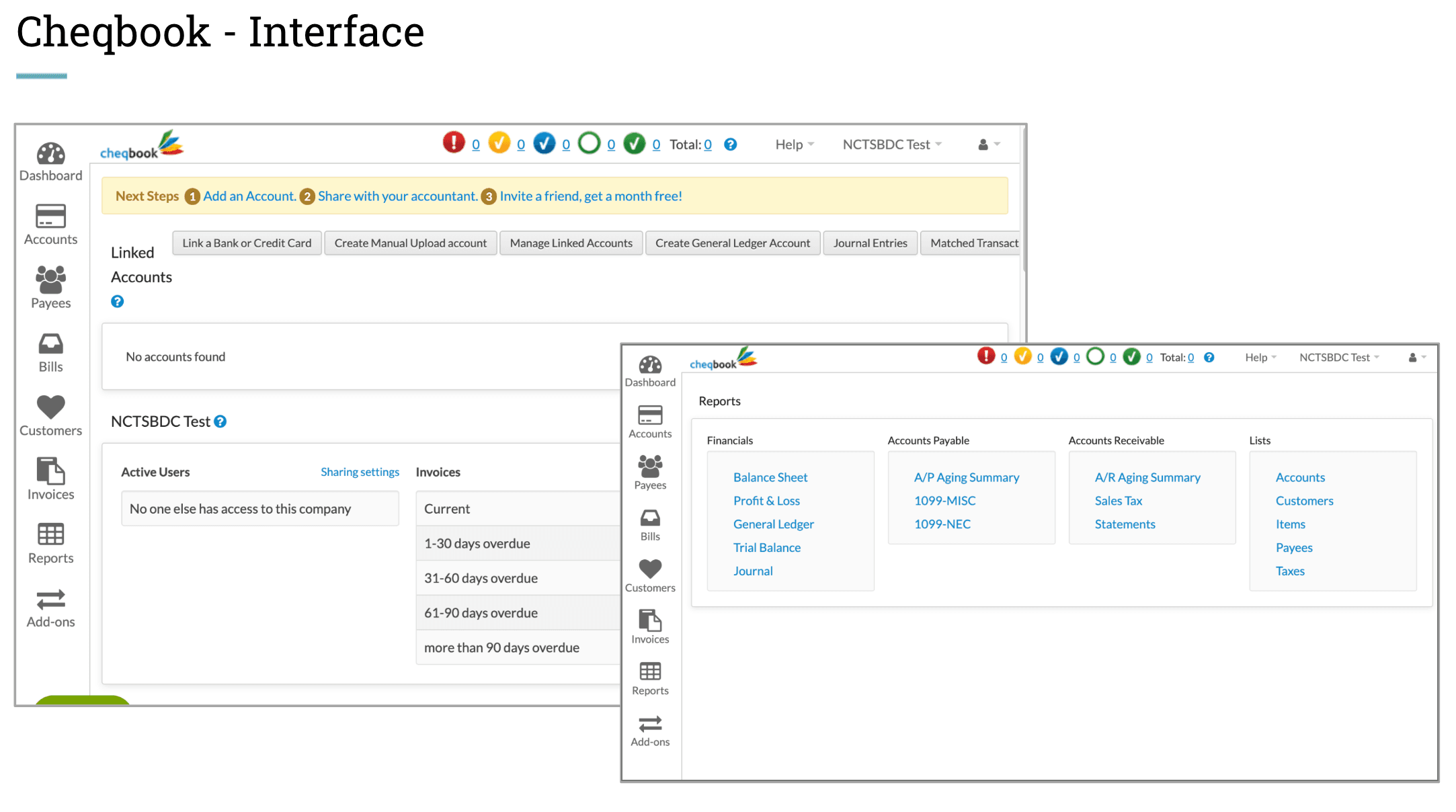Expand the user account dropdown
The image size is (1456, 812).
coord(984,144)
